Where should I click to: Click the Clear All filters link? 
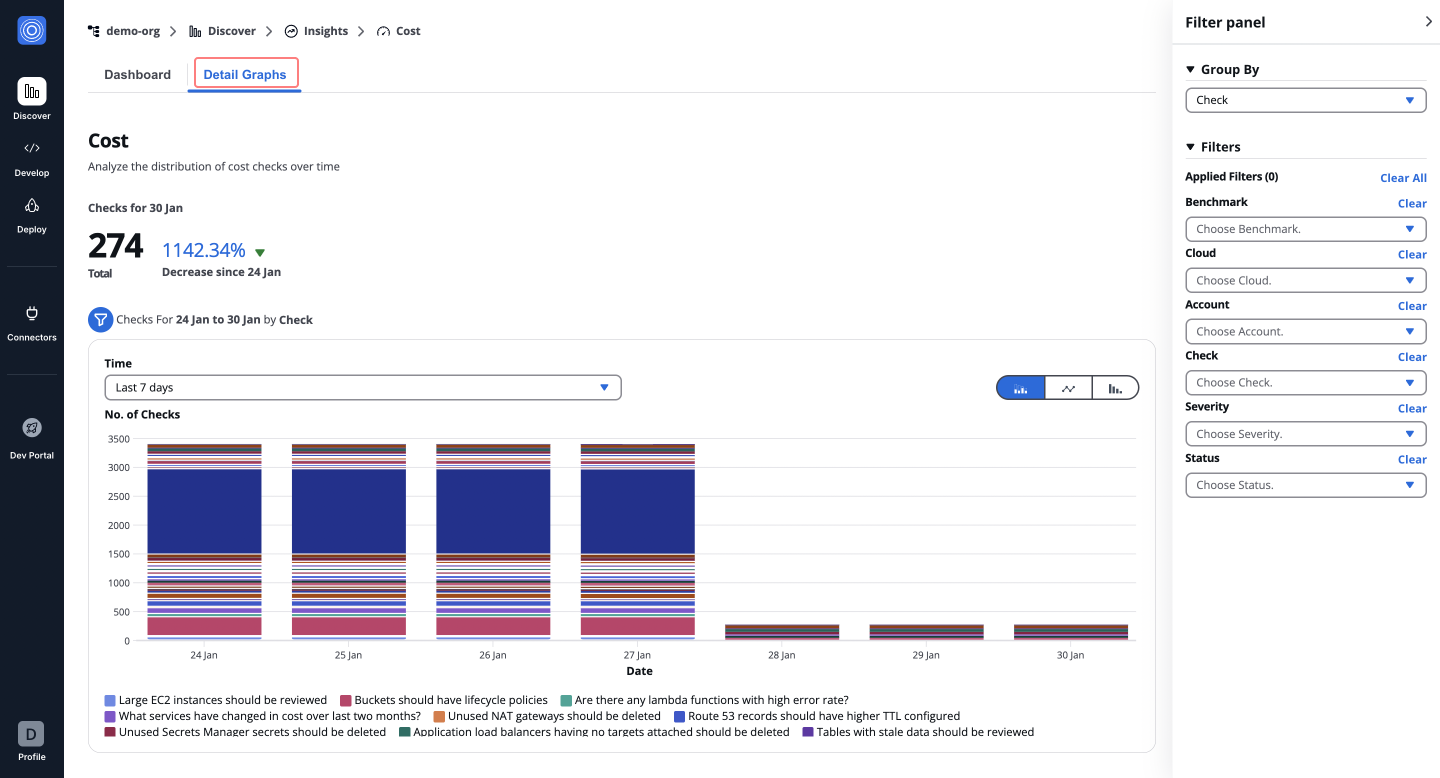[1403, 177]
